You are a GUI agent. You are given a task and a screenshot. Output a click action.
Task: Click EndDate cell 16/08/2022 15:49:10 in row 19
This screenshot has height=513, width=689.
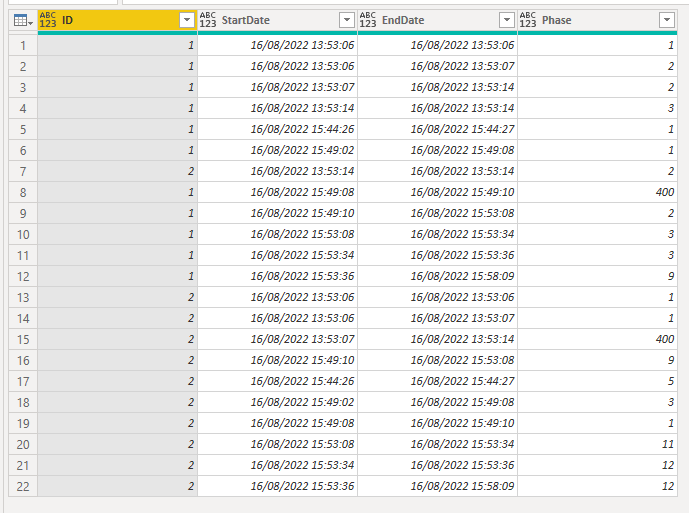coord(438,423)
